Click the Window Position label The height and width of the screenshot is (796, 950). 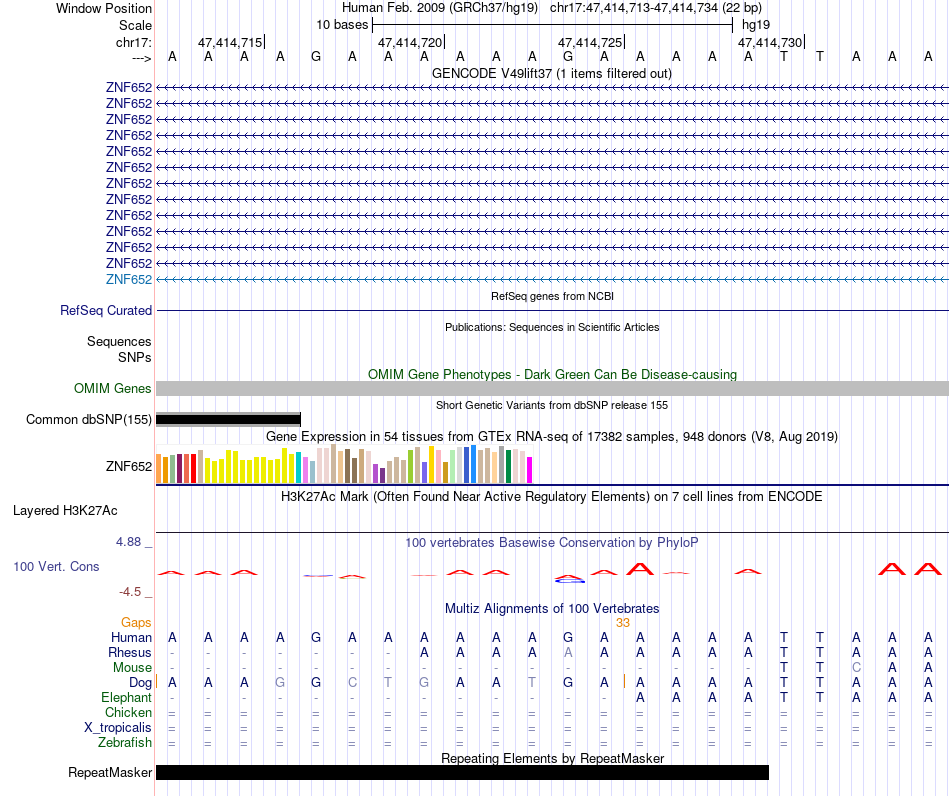tap(104, 8)
